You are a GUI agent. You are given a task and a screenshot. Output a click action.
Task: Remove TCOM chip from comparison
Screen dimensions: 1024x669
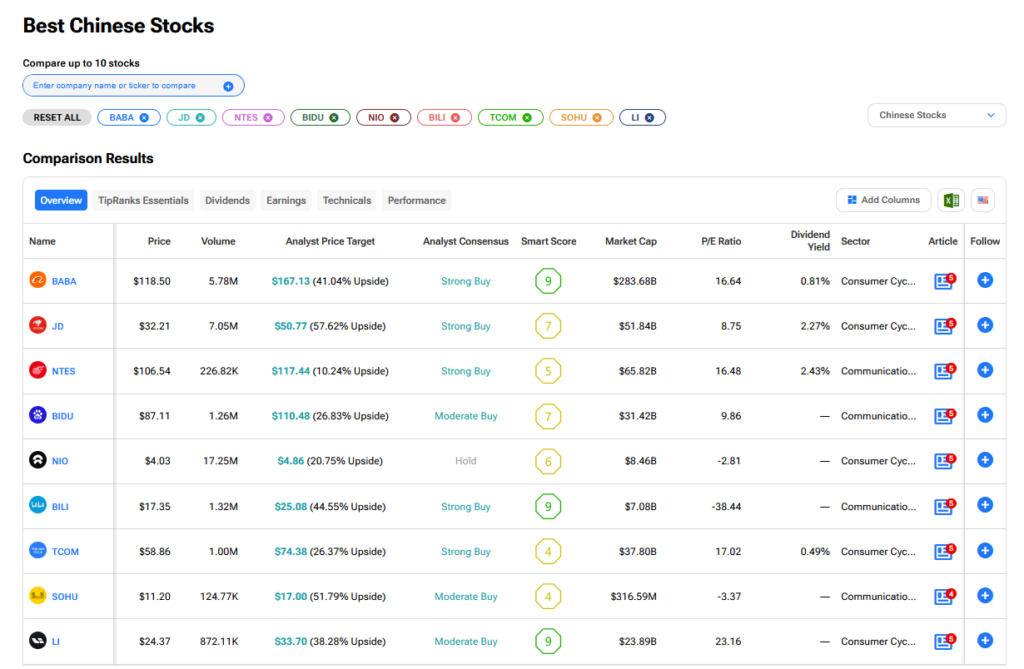(x=527, y=118)
